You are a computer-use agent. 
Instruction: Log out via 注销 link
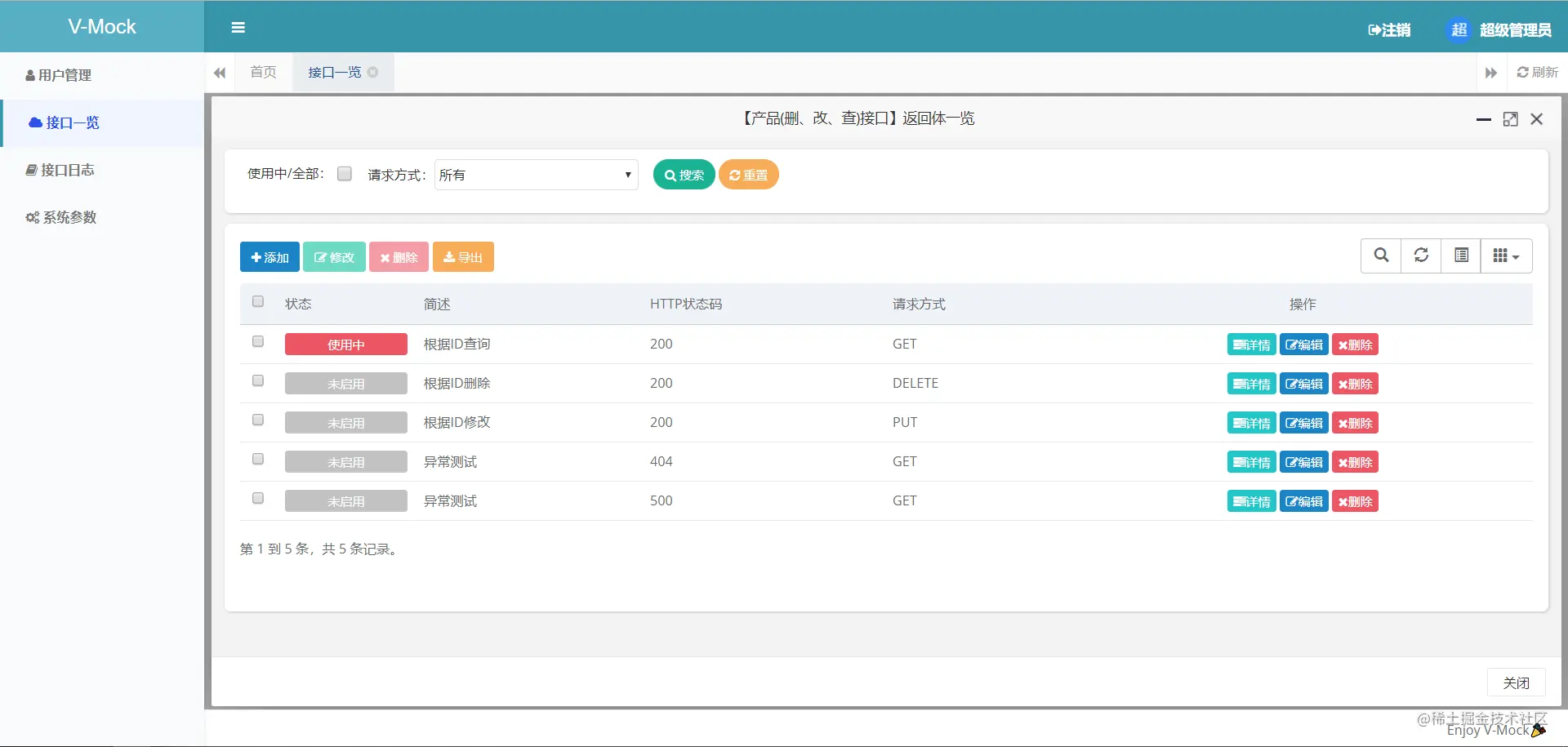click(x=1389, y=30)
